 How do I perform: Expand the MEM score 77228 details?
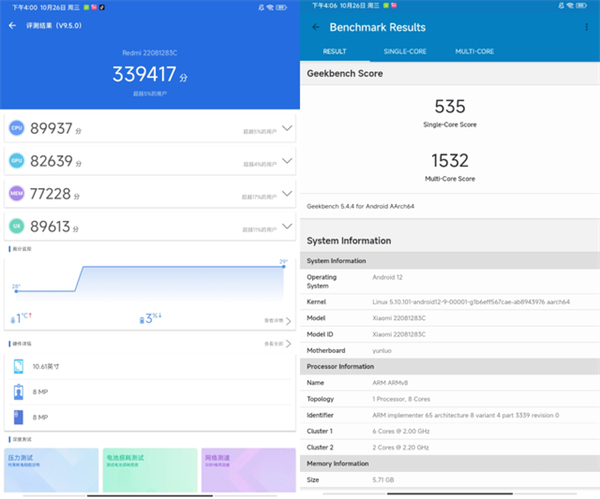click(287, 194)
